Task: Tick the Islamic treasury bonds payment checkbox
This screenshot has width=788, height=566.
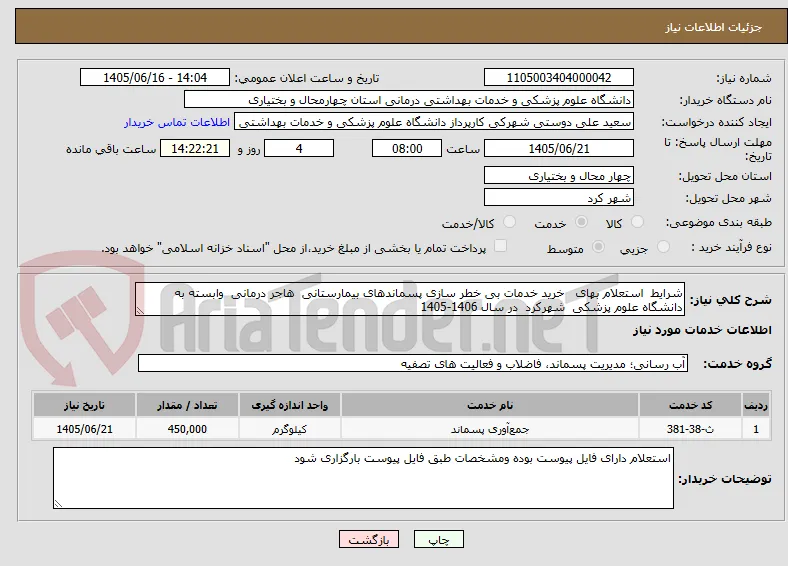Action: tap(500, 246)
